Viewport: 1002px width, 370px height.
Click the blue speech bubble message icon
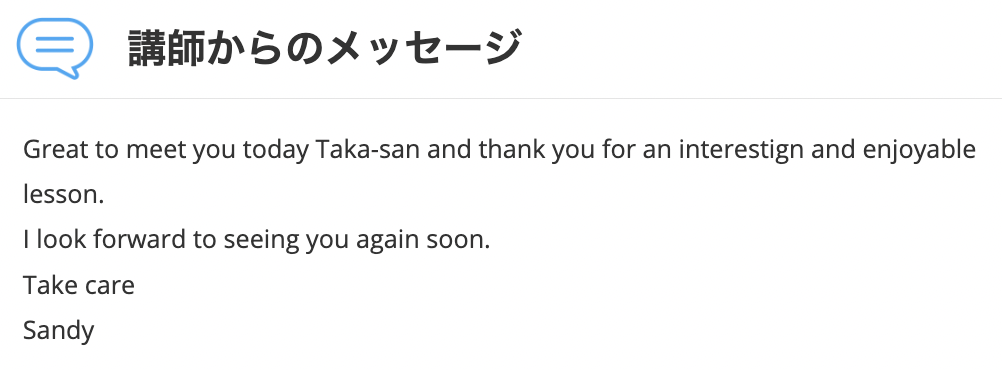(55, 49)
